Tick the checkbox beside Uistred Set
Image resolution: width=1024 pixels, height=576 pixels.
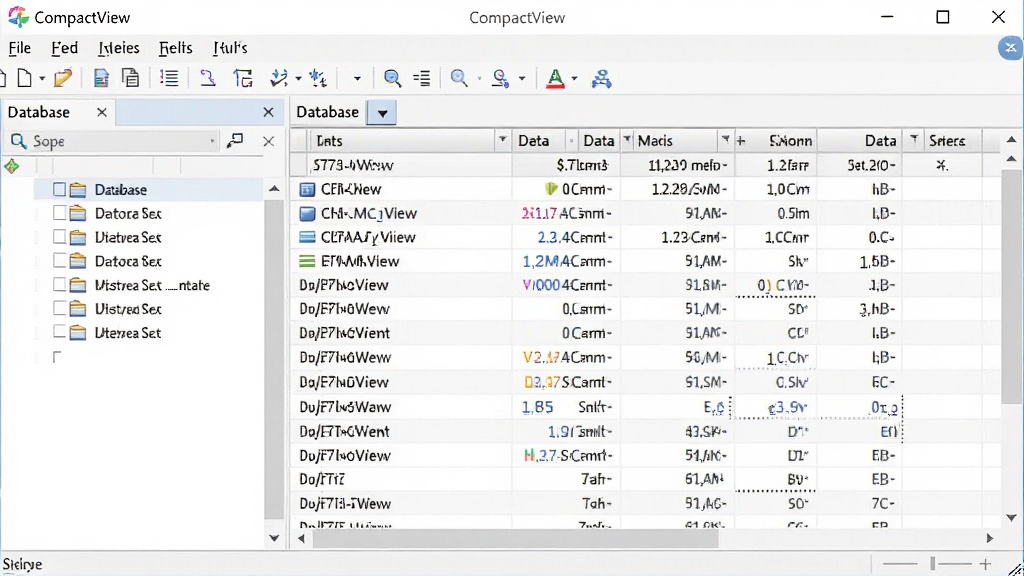(59, 308)
